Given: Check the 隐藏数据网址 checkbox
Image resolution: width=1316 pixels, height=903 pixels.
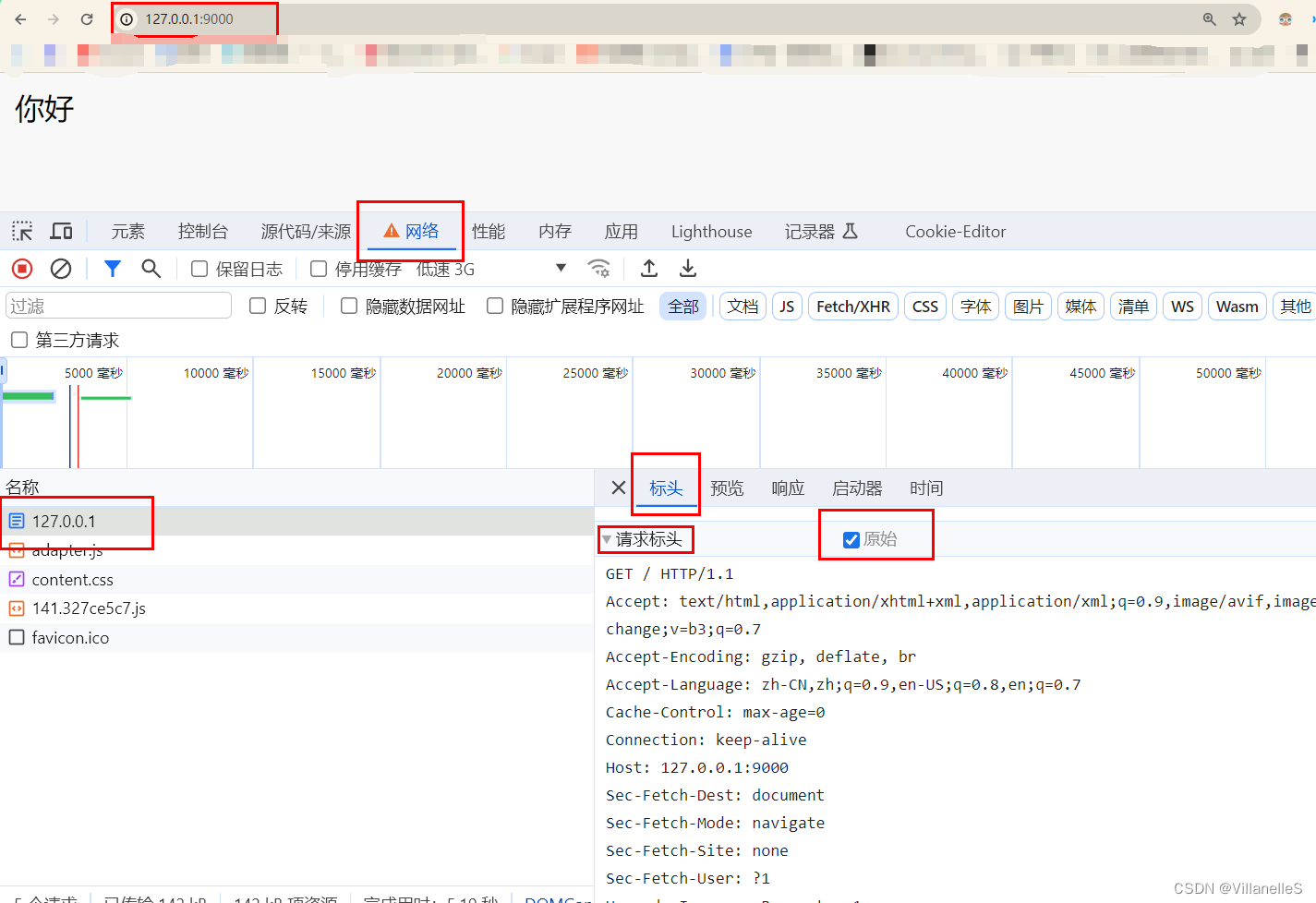Looking at the screenshot, I should point(349,306).
